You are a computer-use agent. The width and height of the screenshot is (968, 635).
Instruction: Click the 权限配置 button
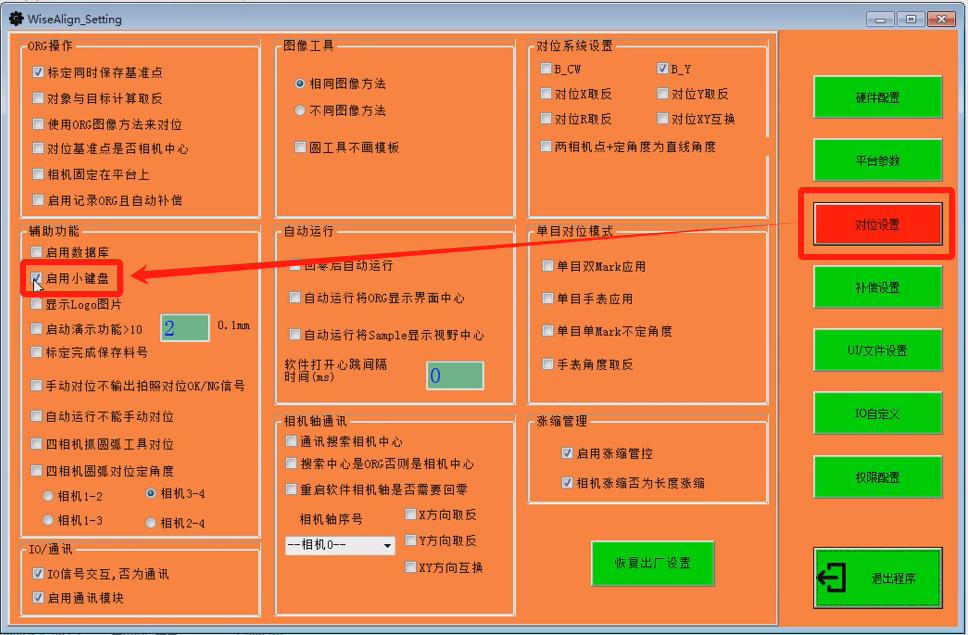pyautogui.click(x=877, y=477)
